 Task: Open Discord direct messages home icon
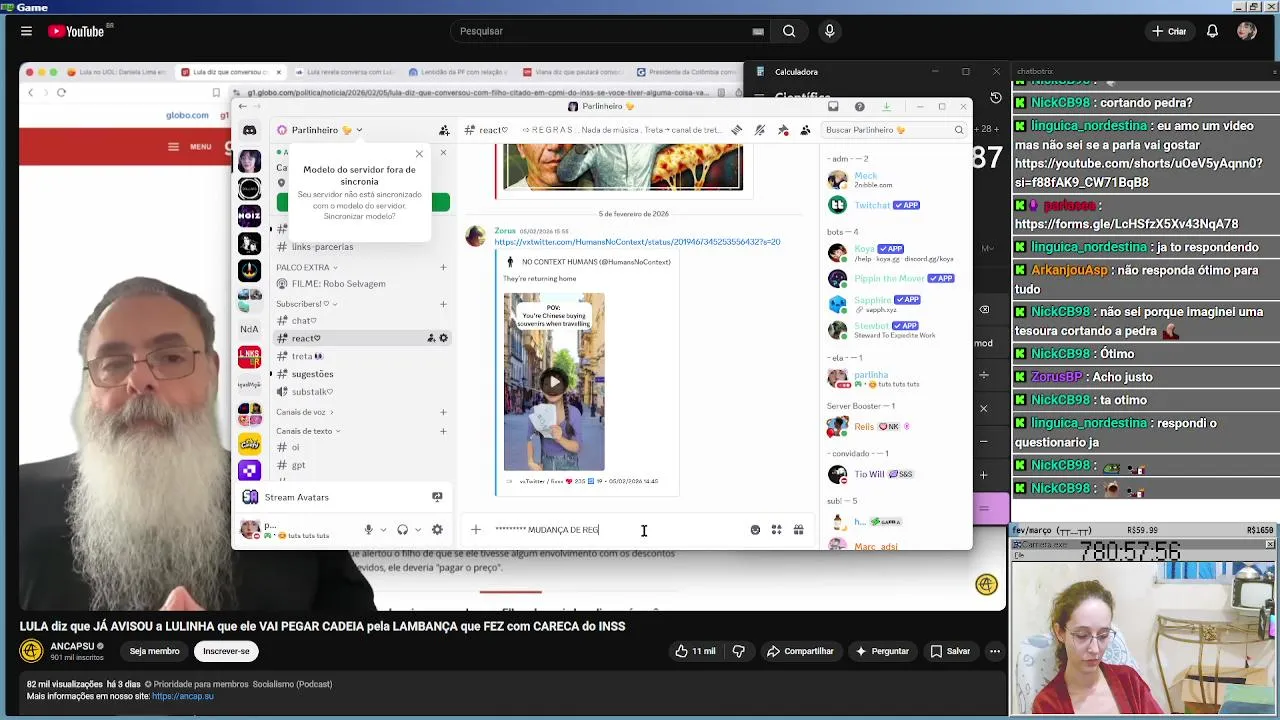point(249,130)
